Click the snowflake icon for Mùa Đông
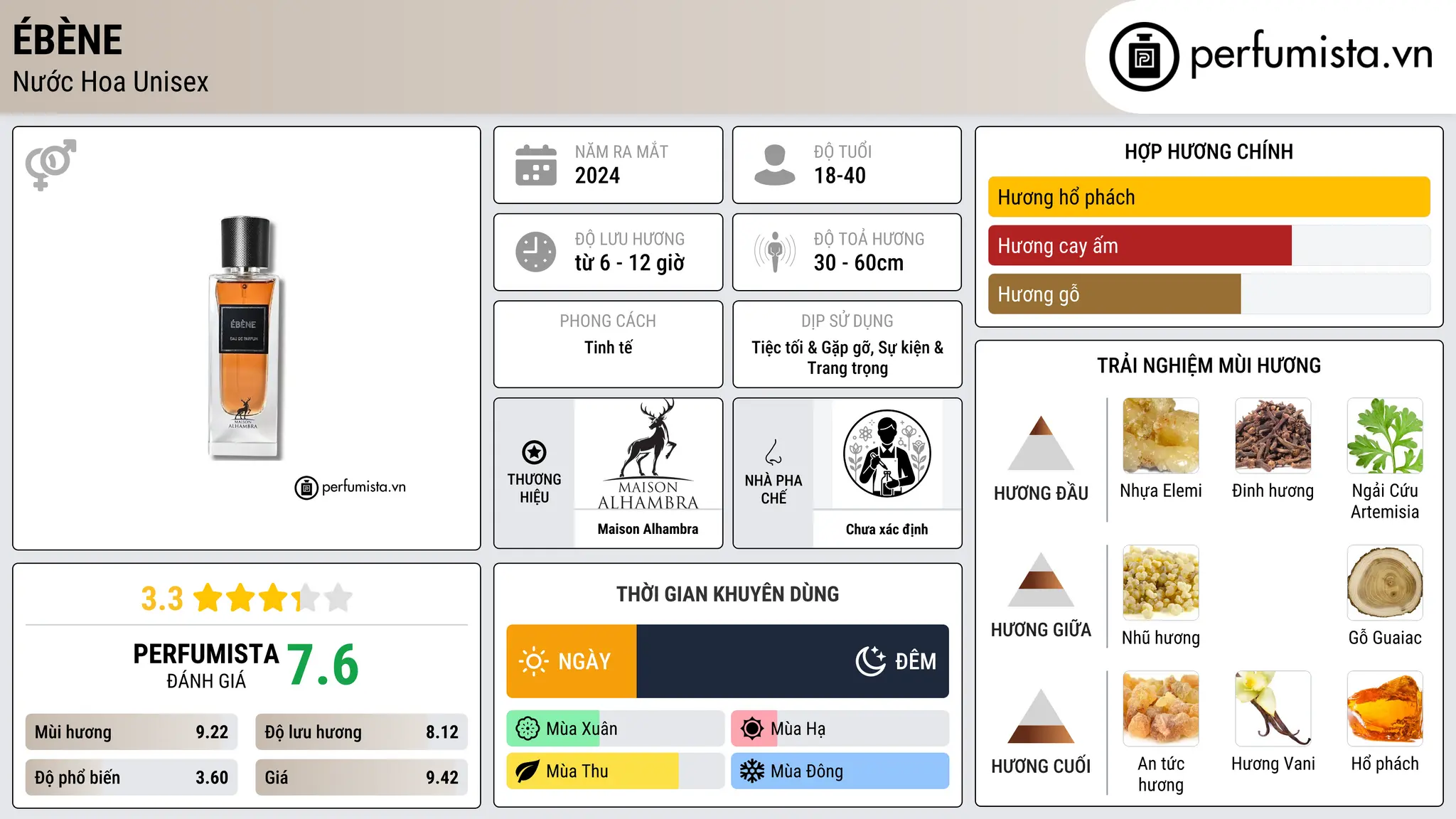Screen dimensions: 1456x819 [x=752, y=771]
